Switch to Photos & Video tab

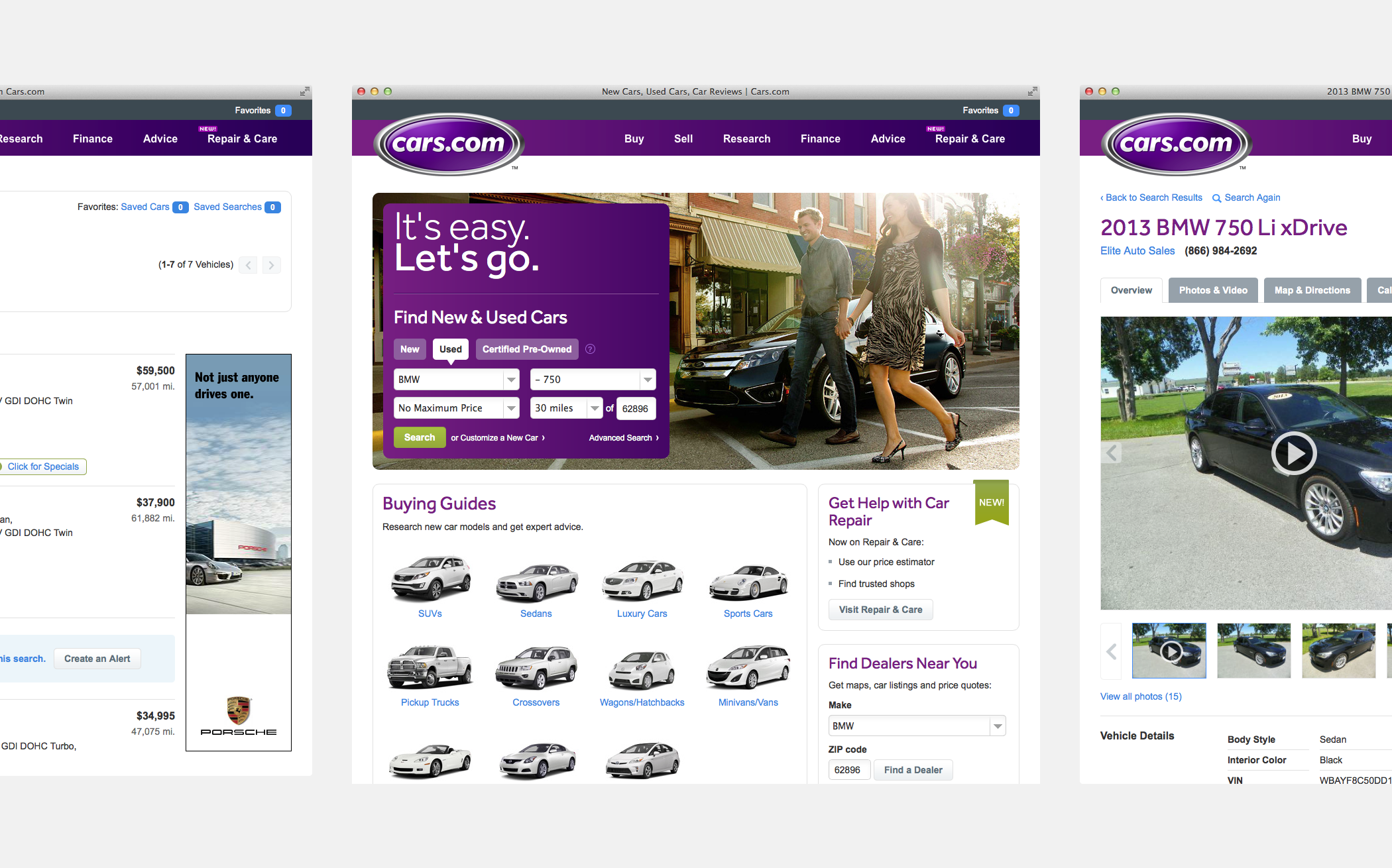(1213, 290)
